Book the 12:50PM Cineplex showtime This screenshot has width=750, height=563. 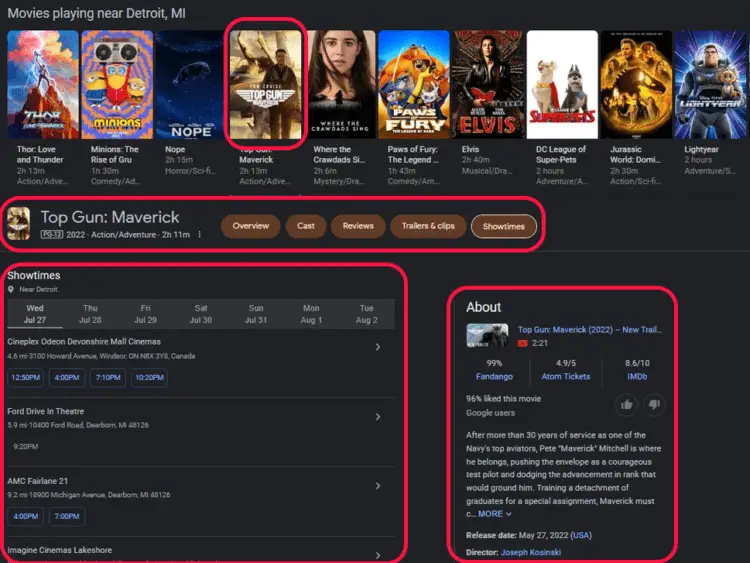tap(25, 377)
